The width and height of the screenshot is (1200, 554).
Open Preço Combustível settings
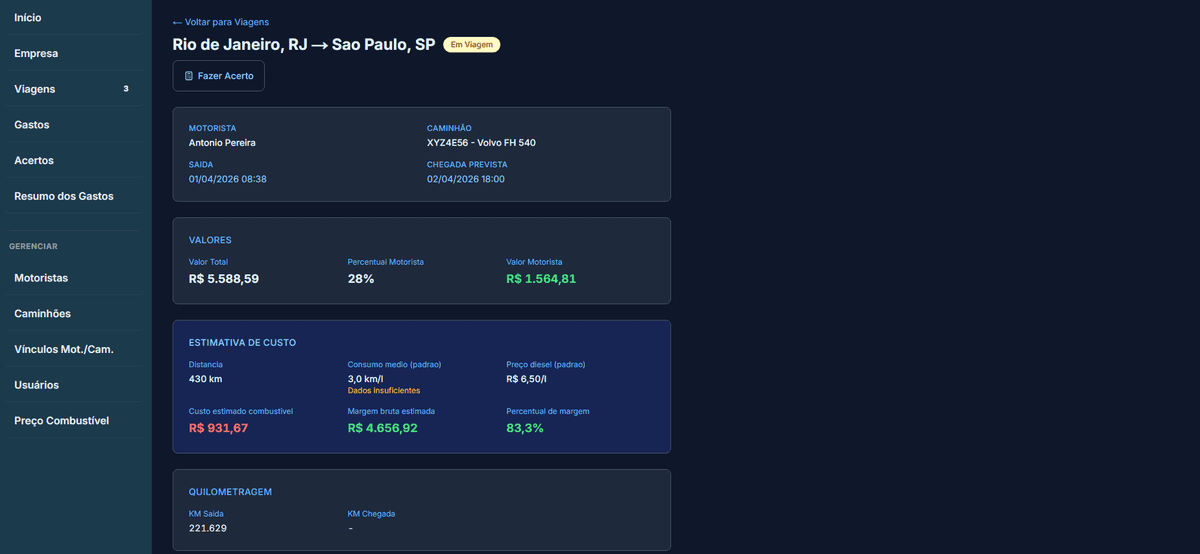click(61, 421)
